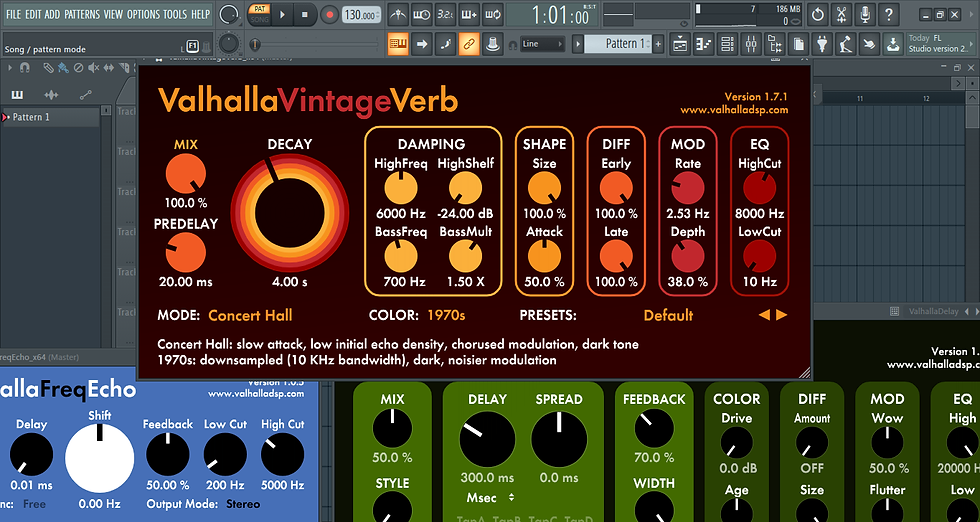Screen dimensions: 980x522
Task: Select the playlist mute speaker tool
Action: click(94, 68)
